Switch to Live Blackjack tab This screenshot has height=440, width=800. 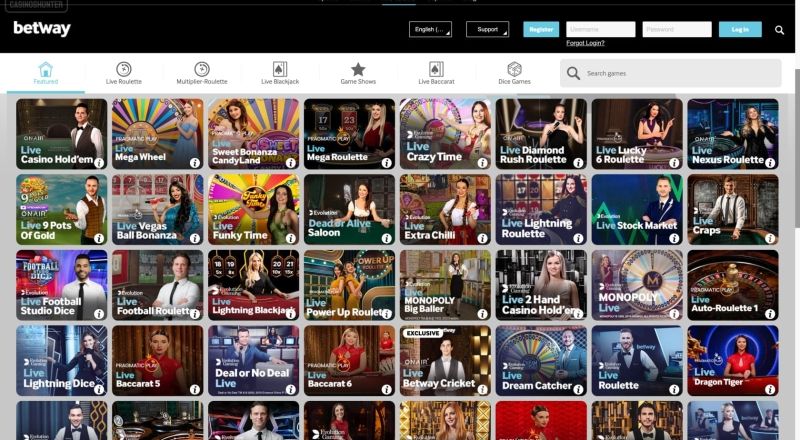point(280,74)
